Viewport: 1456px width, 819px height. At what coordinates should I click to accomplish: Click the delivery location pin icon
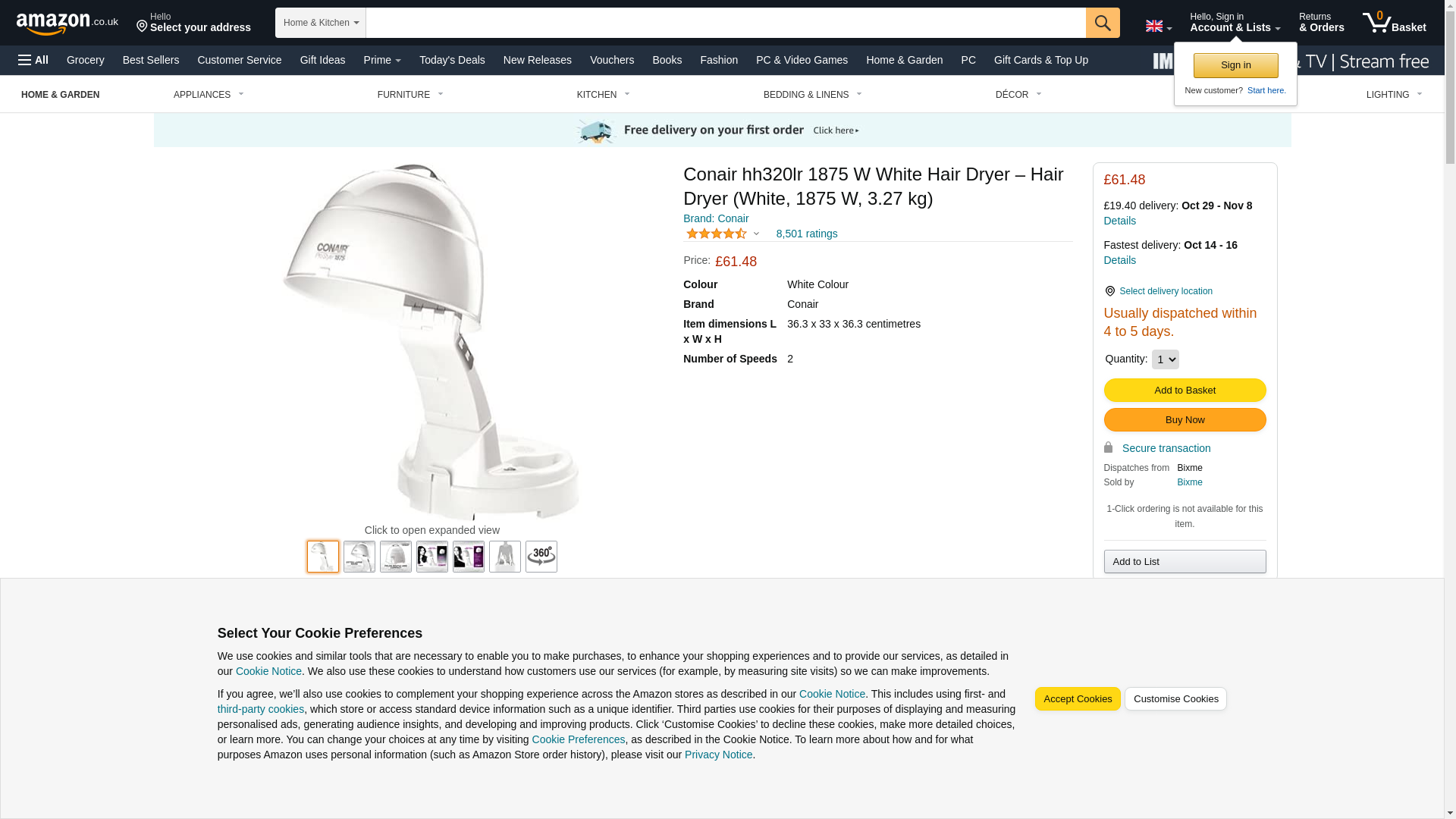click(x=1109, y=291)
